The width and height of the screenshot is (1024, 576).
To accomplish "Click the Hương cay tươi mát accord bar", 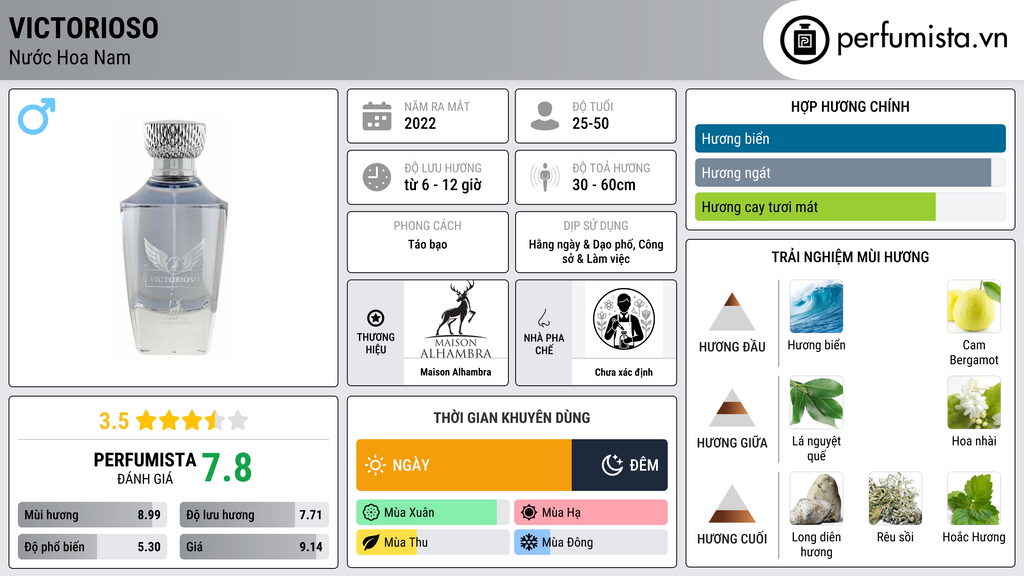I will point(850,207).
